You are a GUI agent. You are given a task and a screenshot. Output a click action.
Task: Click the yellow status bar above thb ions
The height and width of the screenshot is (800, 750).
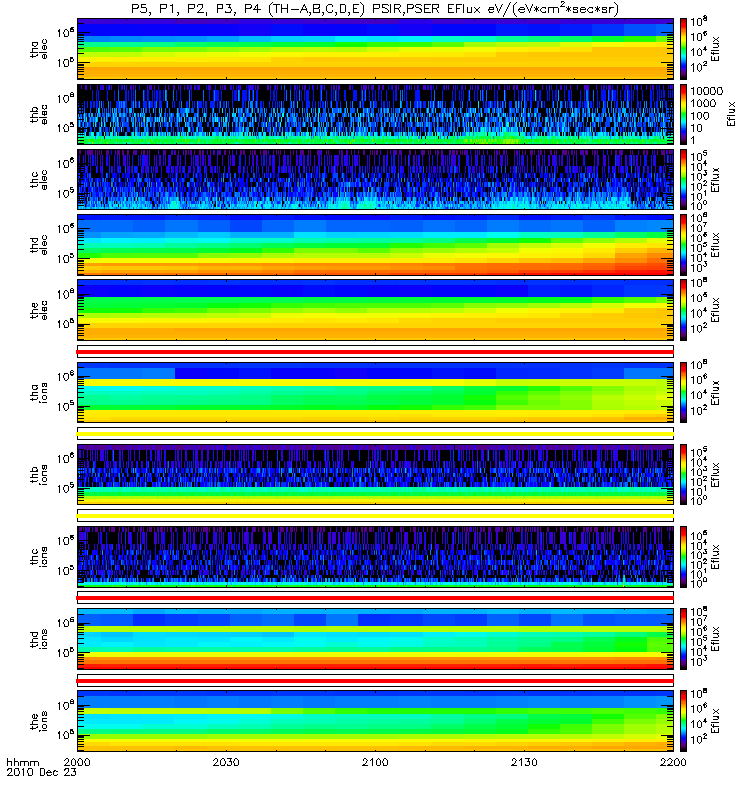pyautogui.click(x=376, y=434)
